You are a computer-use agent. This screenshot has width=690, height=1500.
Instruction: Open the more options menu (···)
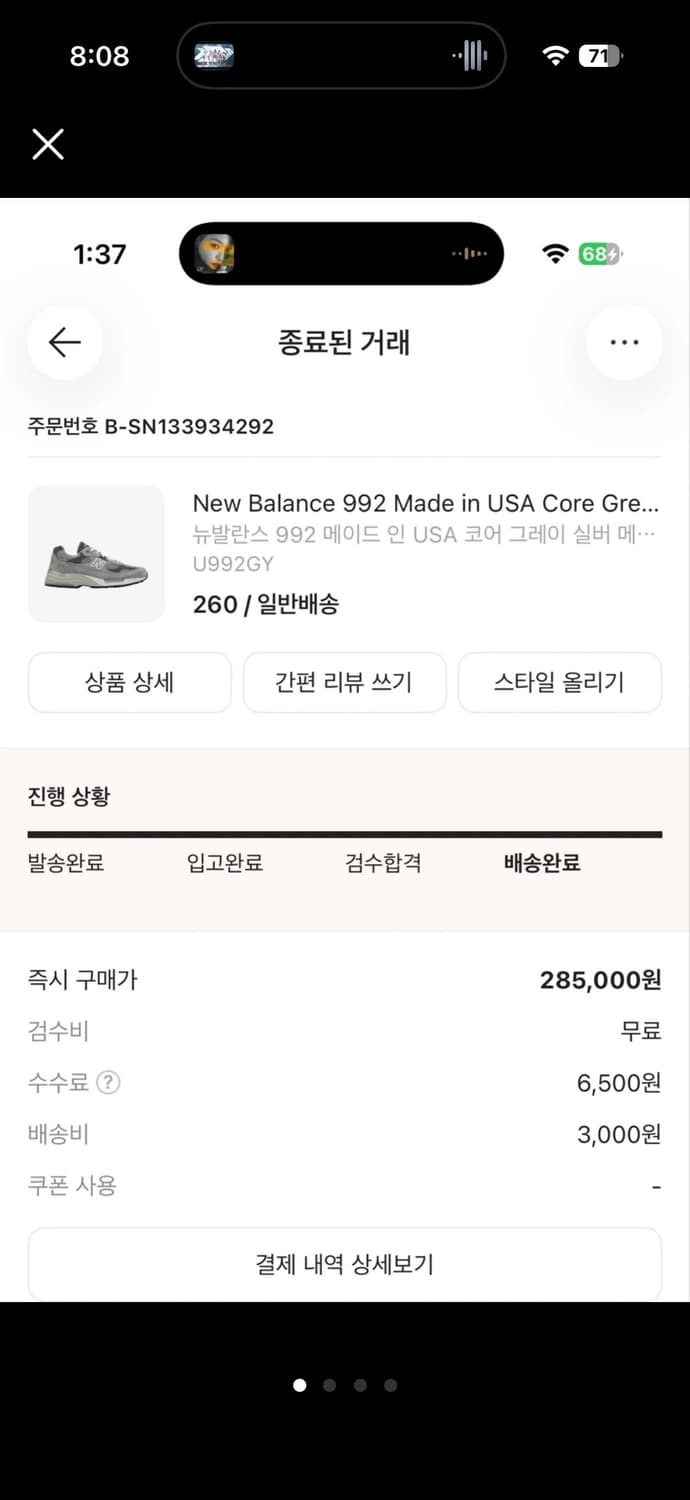[x=625, y=342]
